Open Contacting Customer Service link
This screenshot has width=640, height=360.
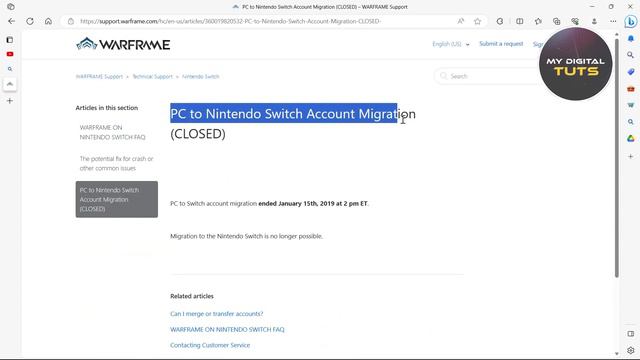(210, 345)
